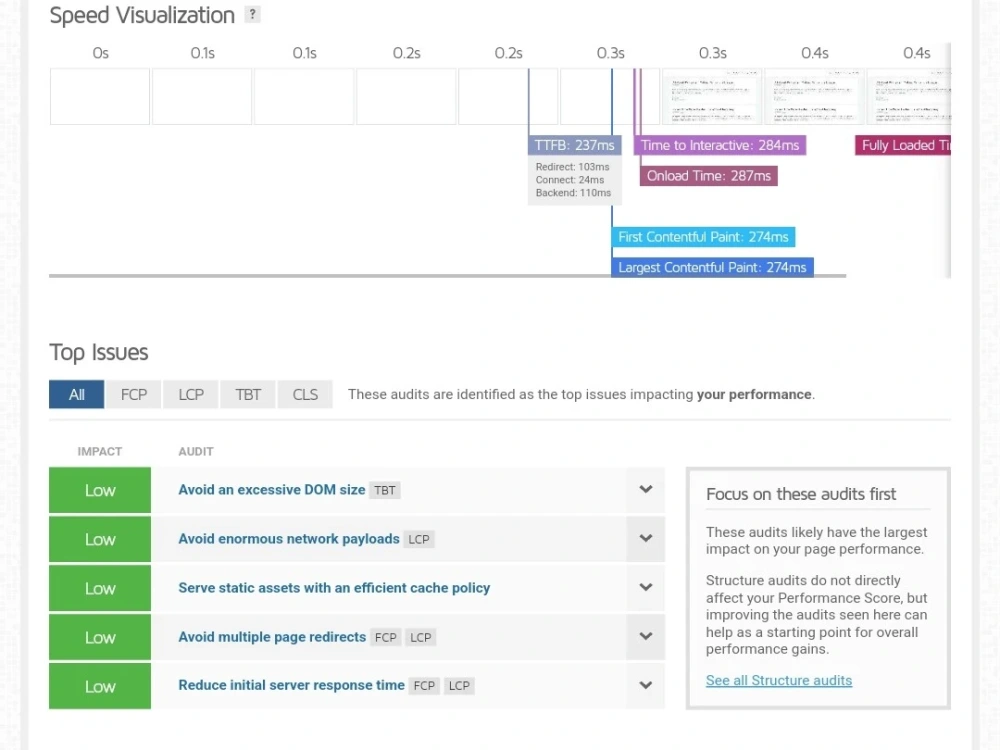Click the First Contentful Paint: 274ms label
Viewport: 1000px width, 750px height.
pos(703,237)
